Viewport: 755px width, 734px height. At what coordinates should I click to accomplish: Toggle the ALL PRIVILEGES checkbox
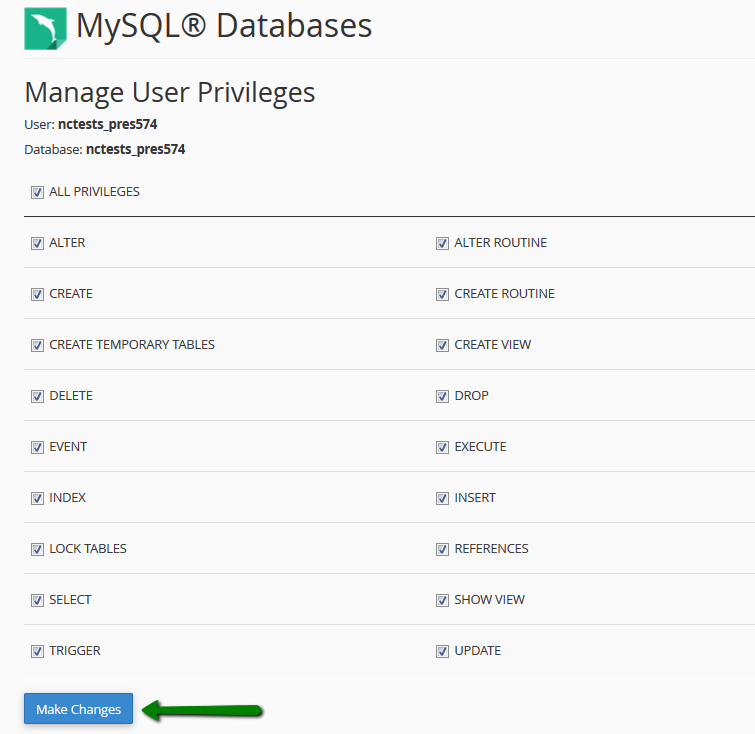(37, 193)
